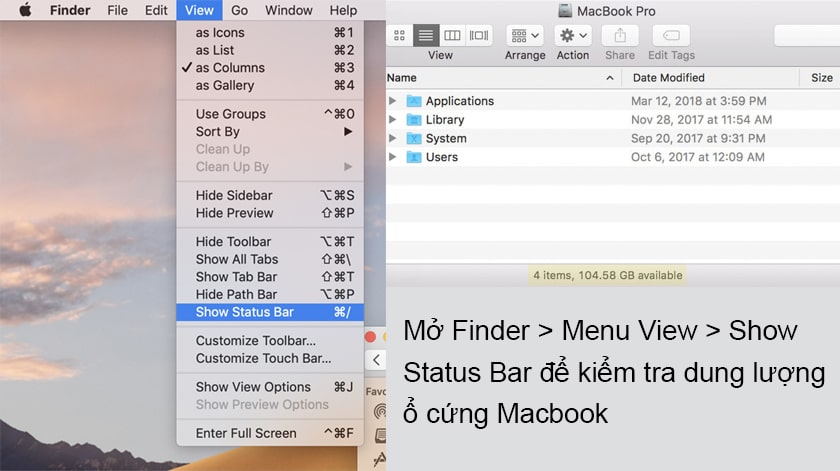Expand the System folder triangle
Screen dimensions: 840x471
(393, 138)
